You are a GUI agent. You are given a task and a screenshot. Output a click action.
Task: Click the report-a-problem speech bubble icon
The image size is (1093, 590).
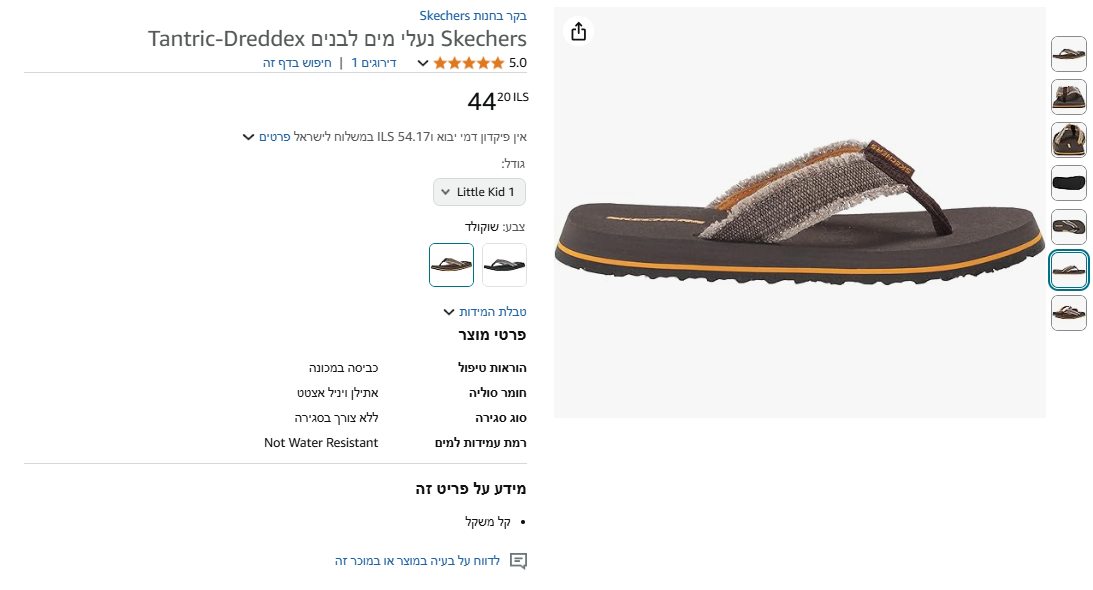tap(518, 561)
